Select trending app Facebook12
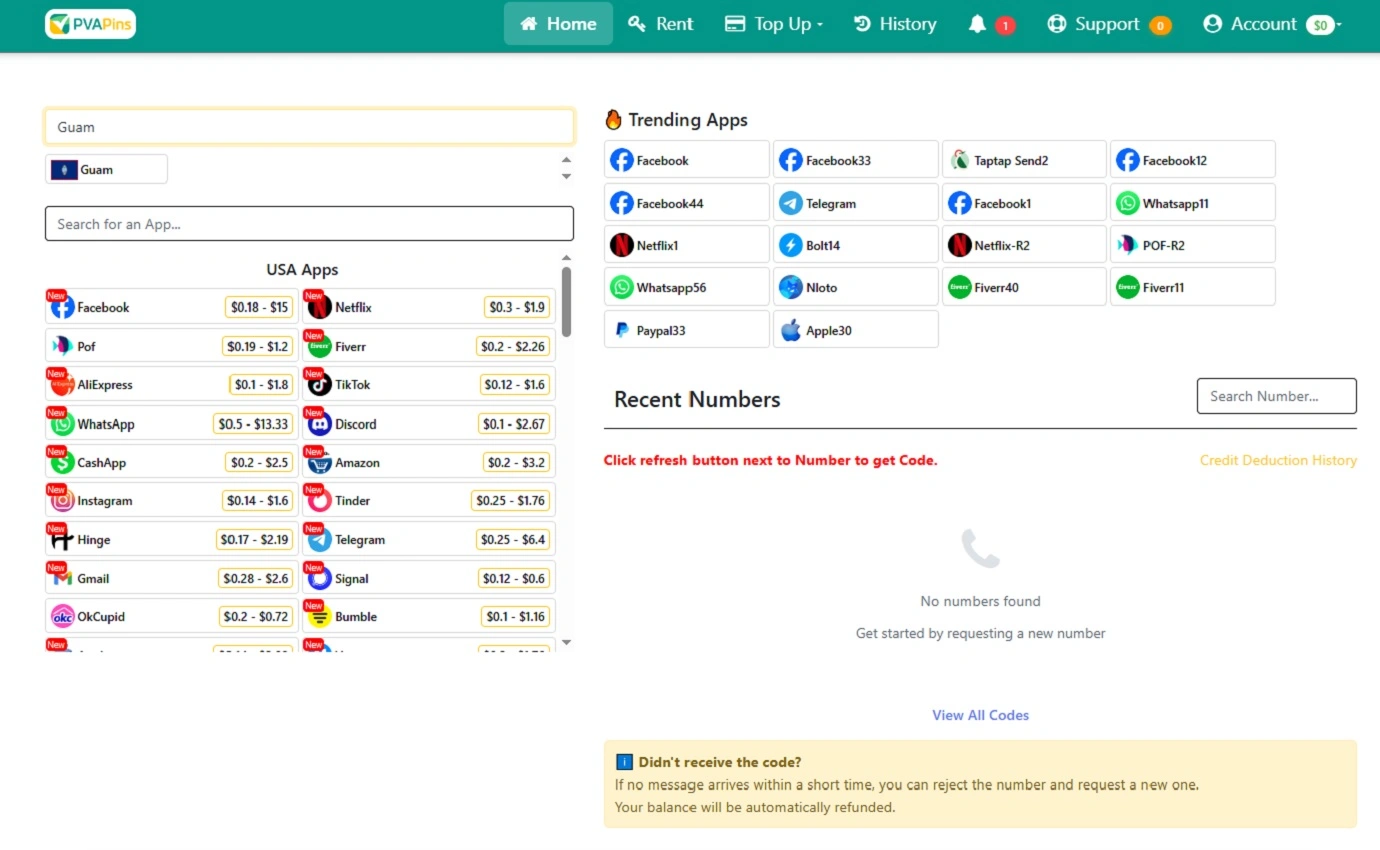 coord(1193,160)
